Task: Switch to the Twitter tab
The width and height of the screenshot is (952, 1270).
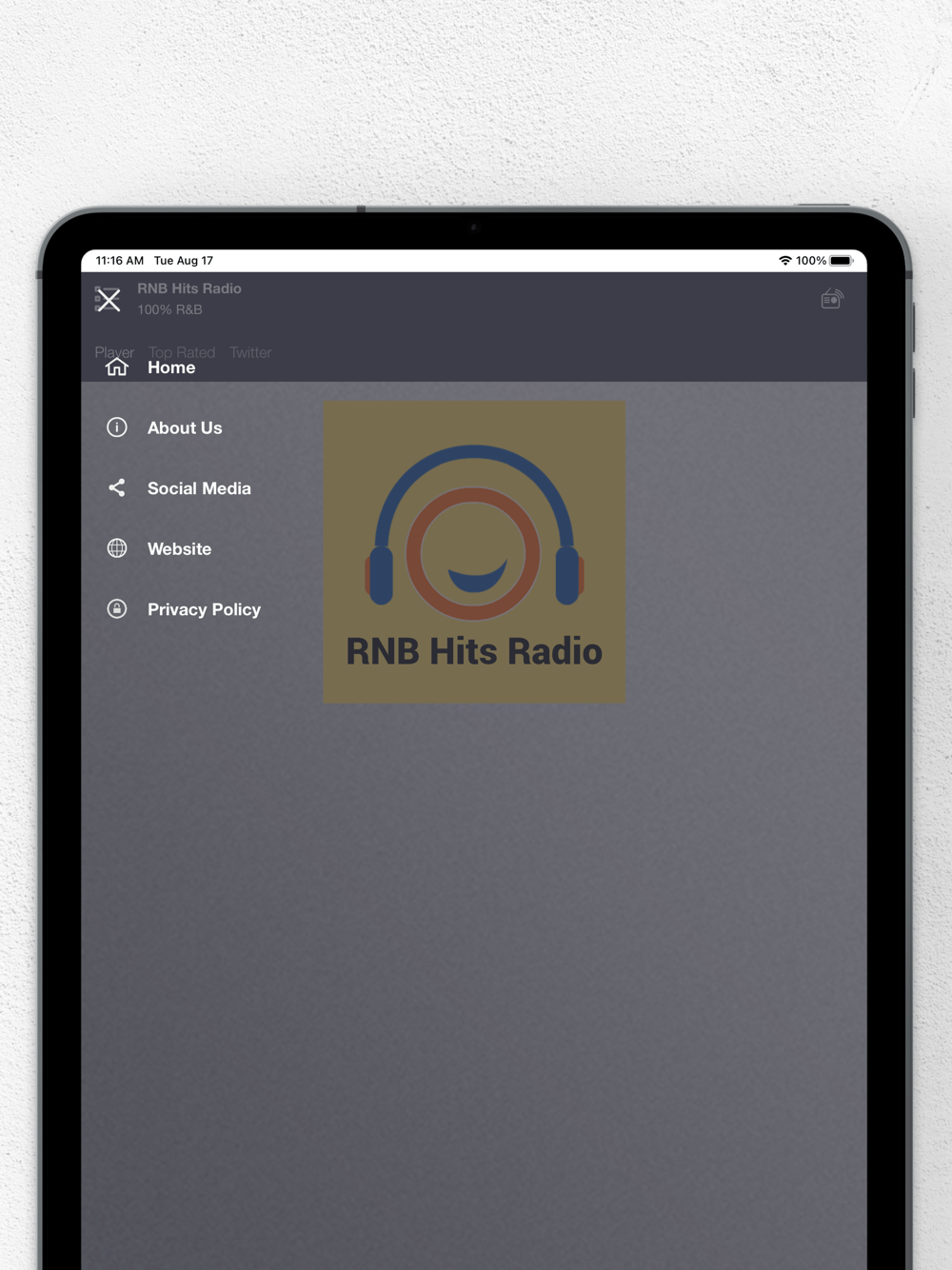Action: click(250, 352)
